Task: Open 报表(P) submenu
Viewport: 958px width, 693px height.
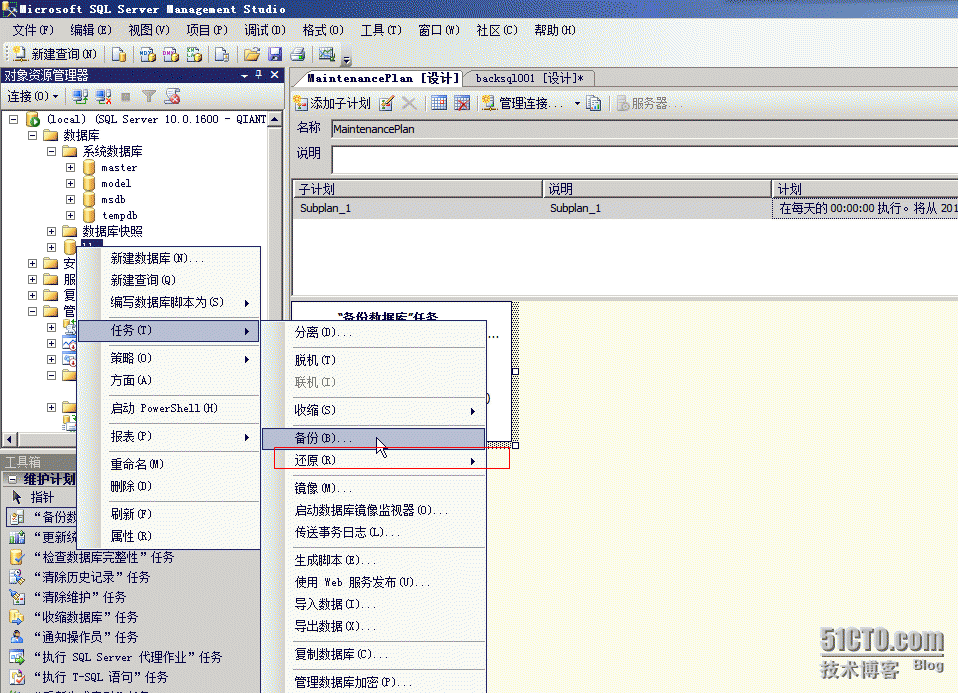Action: [x=169, y=436]
